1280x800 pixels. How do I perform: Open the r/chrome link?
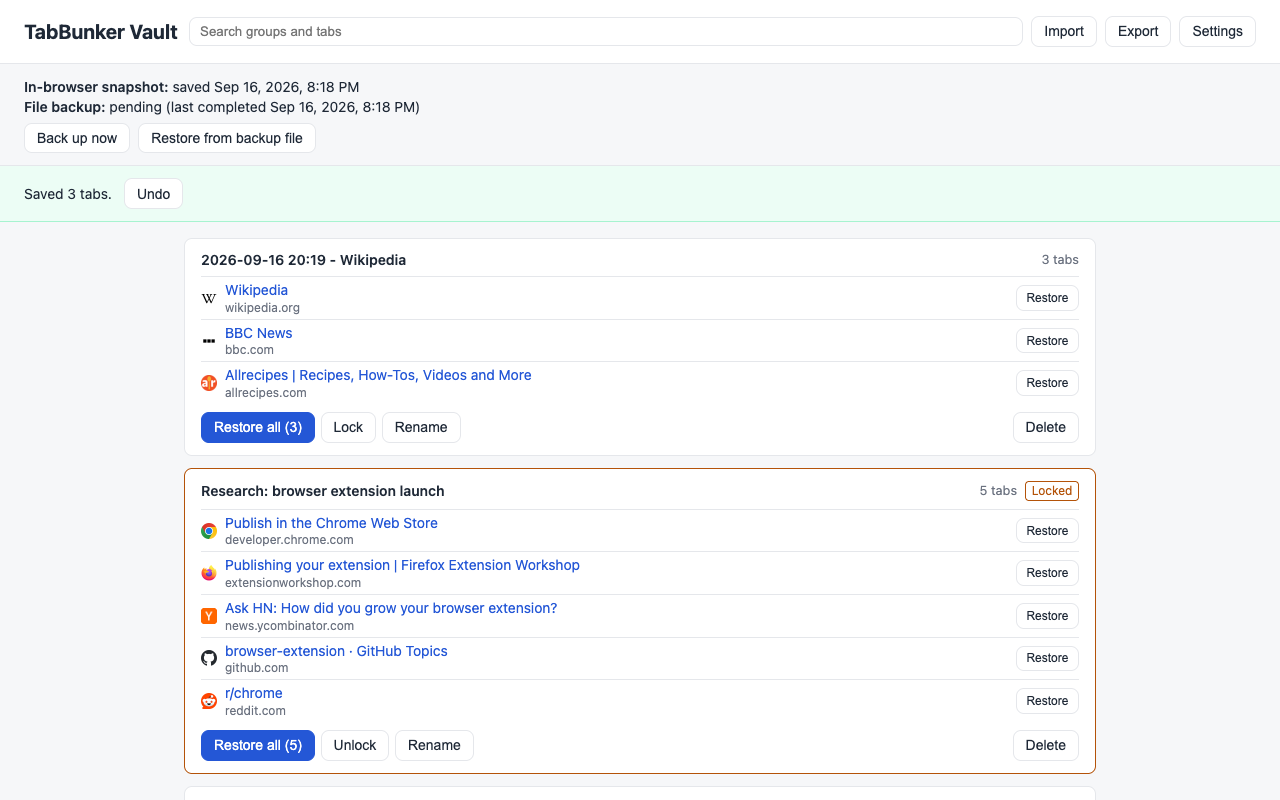(254, 693)
